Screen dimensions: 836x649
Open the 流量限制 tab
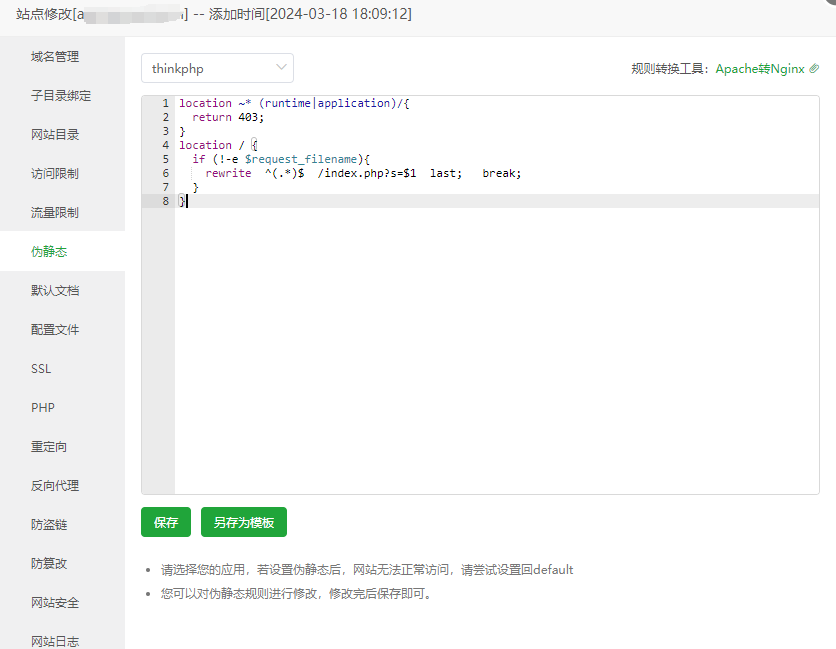point(55,213)
